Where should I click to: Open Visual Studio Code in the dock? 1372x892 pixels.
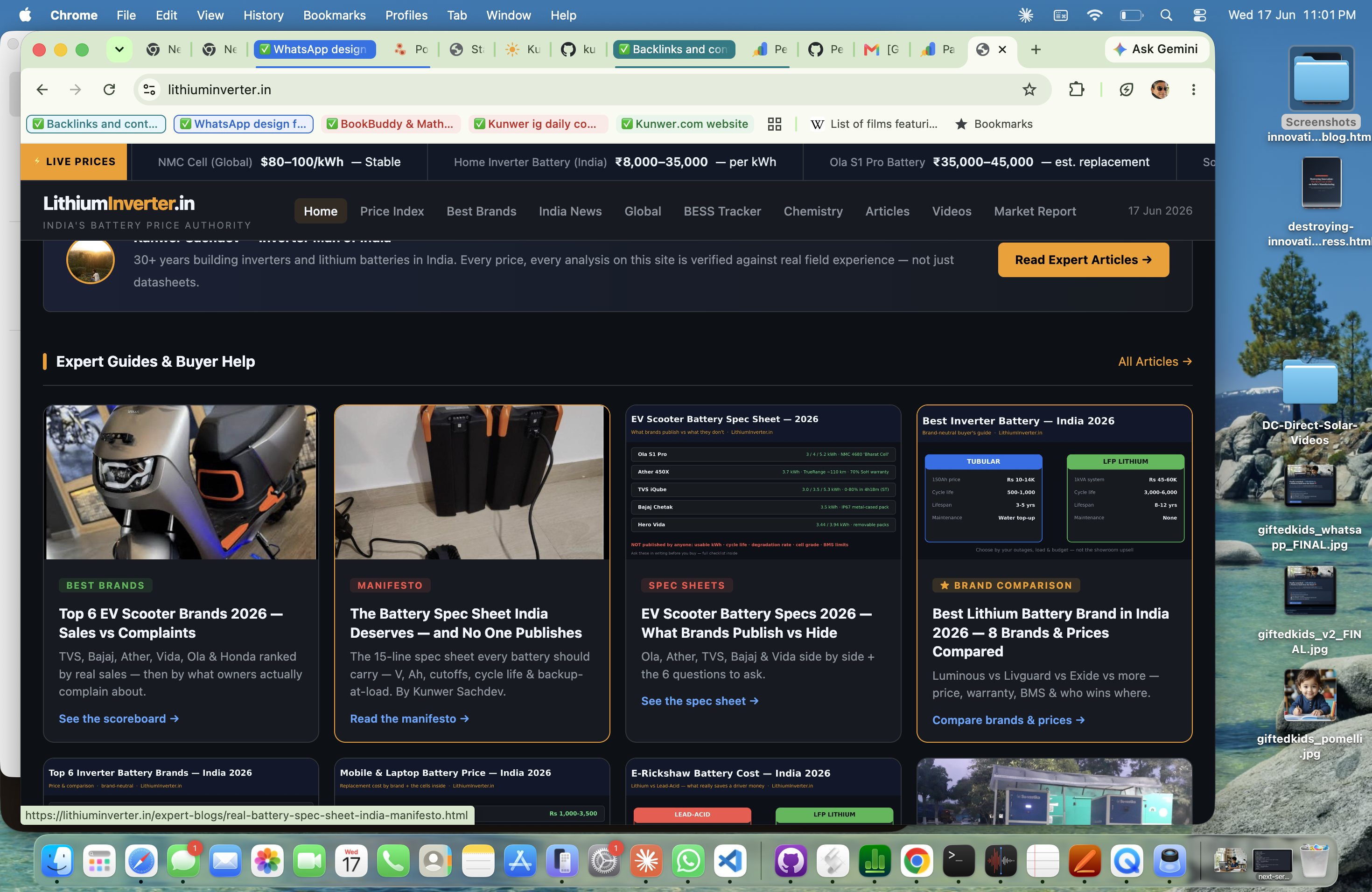[x=730, y=861]
